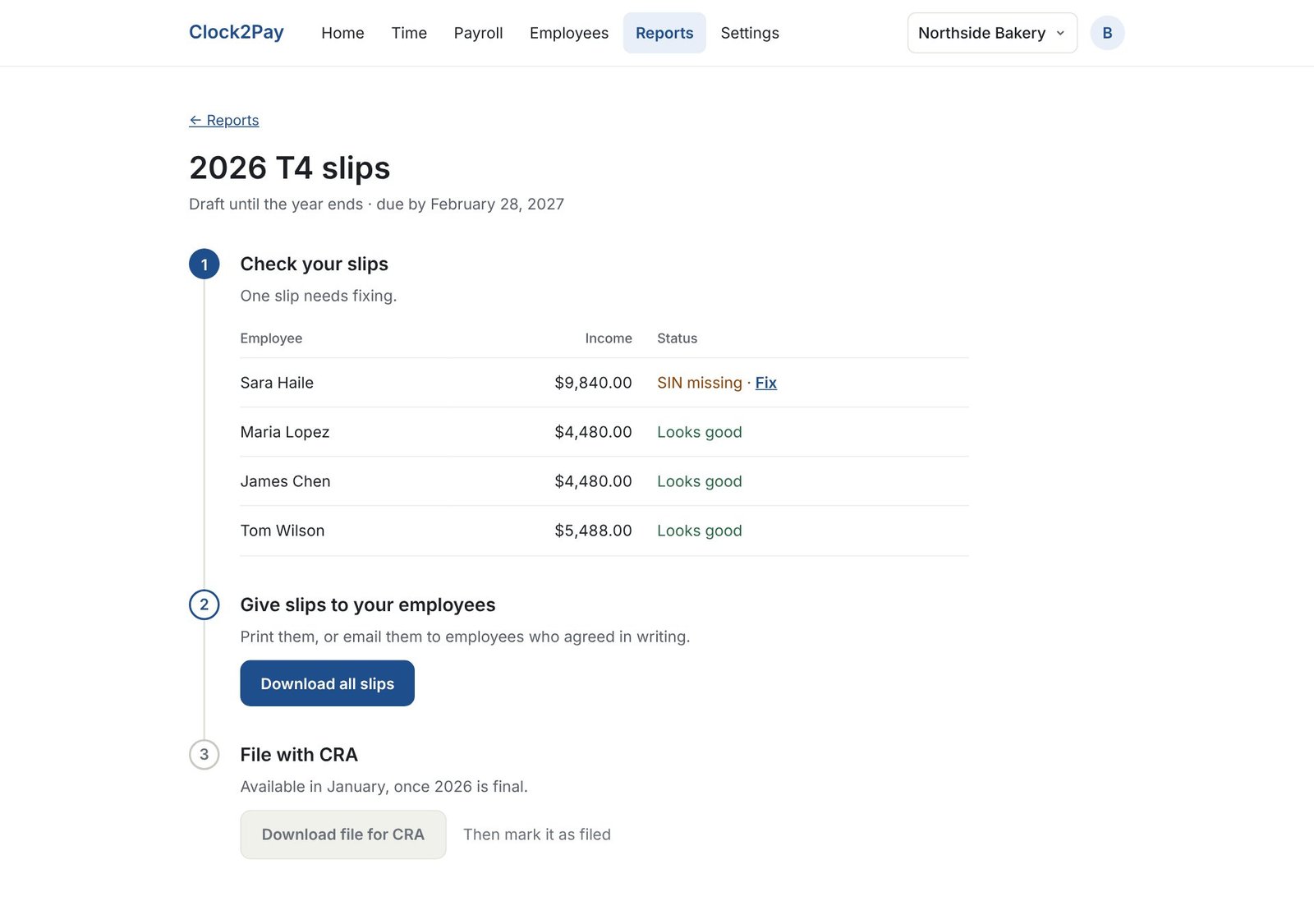Go back via the Reports breadcrumb link
The width and height of the screenshot is (1314, 924).
click(223, 120)
